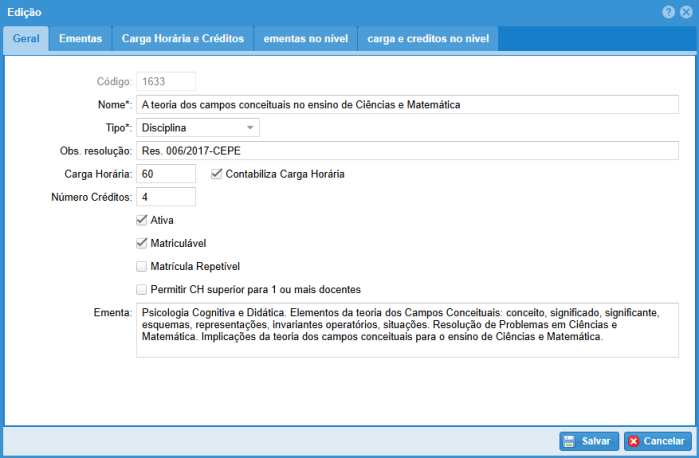Image resolution: width=699 pixels, height=458 pixels.
Task: Open carga e creditos no nível tab
Action: point(427,38)
